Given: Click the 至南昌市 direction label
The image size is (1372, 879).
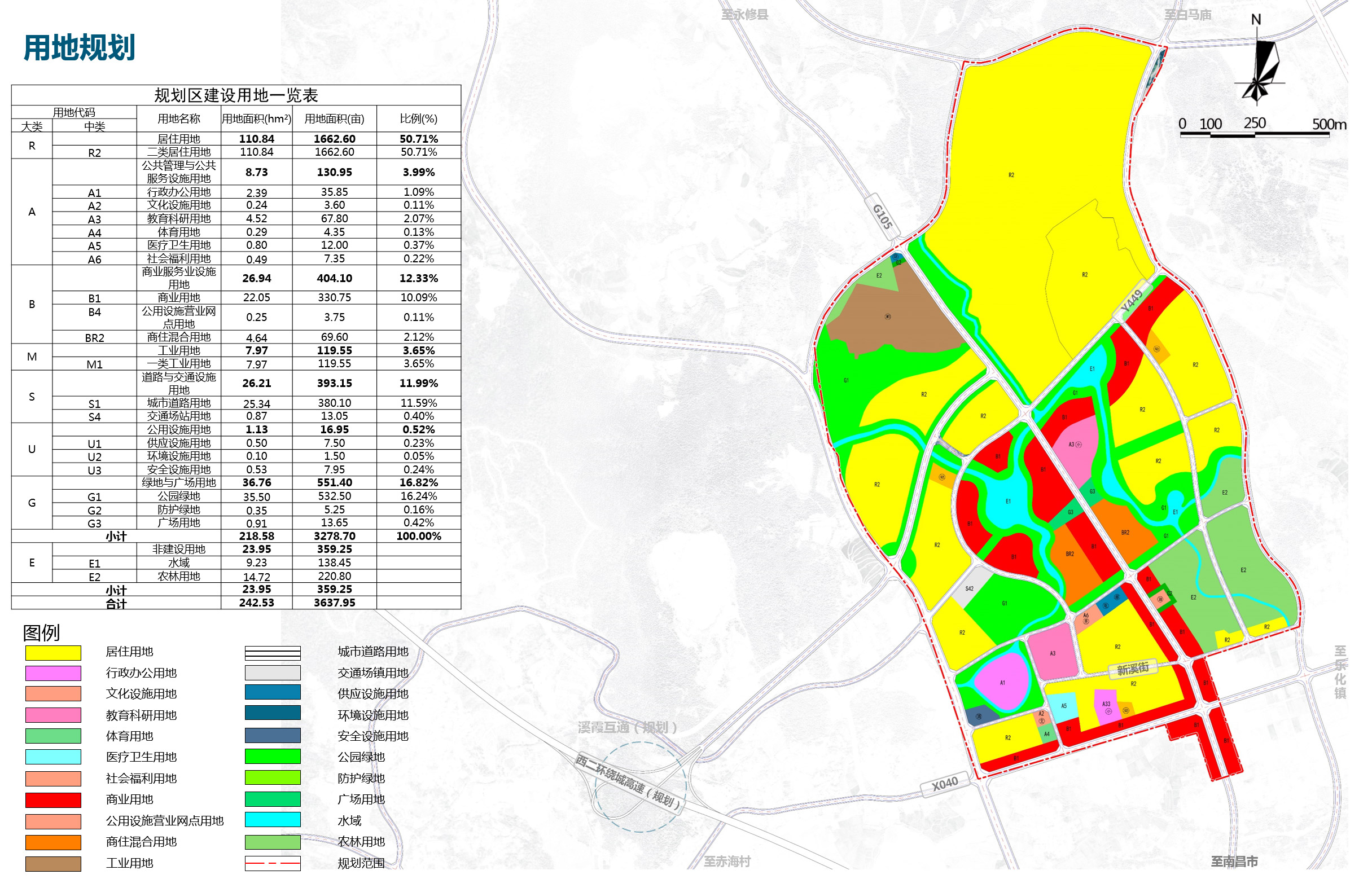Looking at the screenshot, I should point(1235,862).
